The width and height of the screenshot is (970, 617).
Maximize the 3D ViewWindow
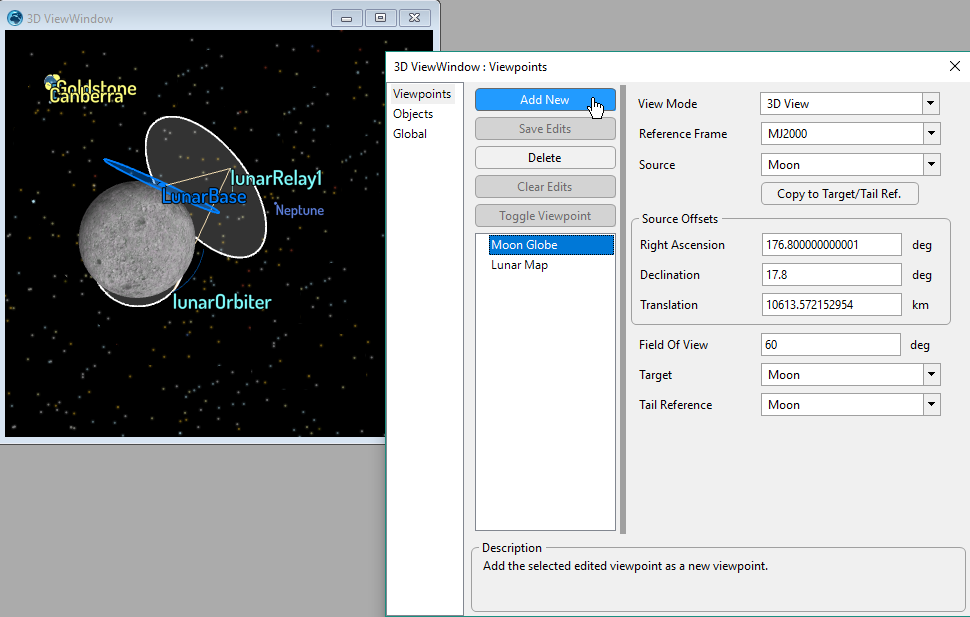[x=380, y=18]
